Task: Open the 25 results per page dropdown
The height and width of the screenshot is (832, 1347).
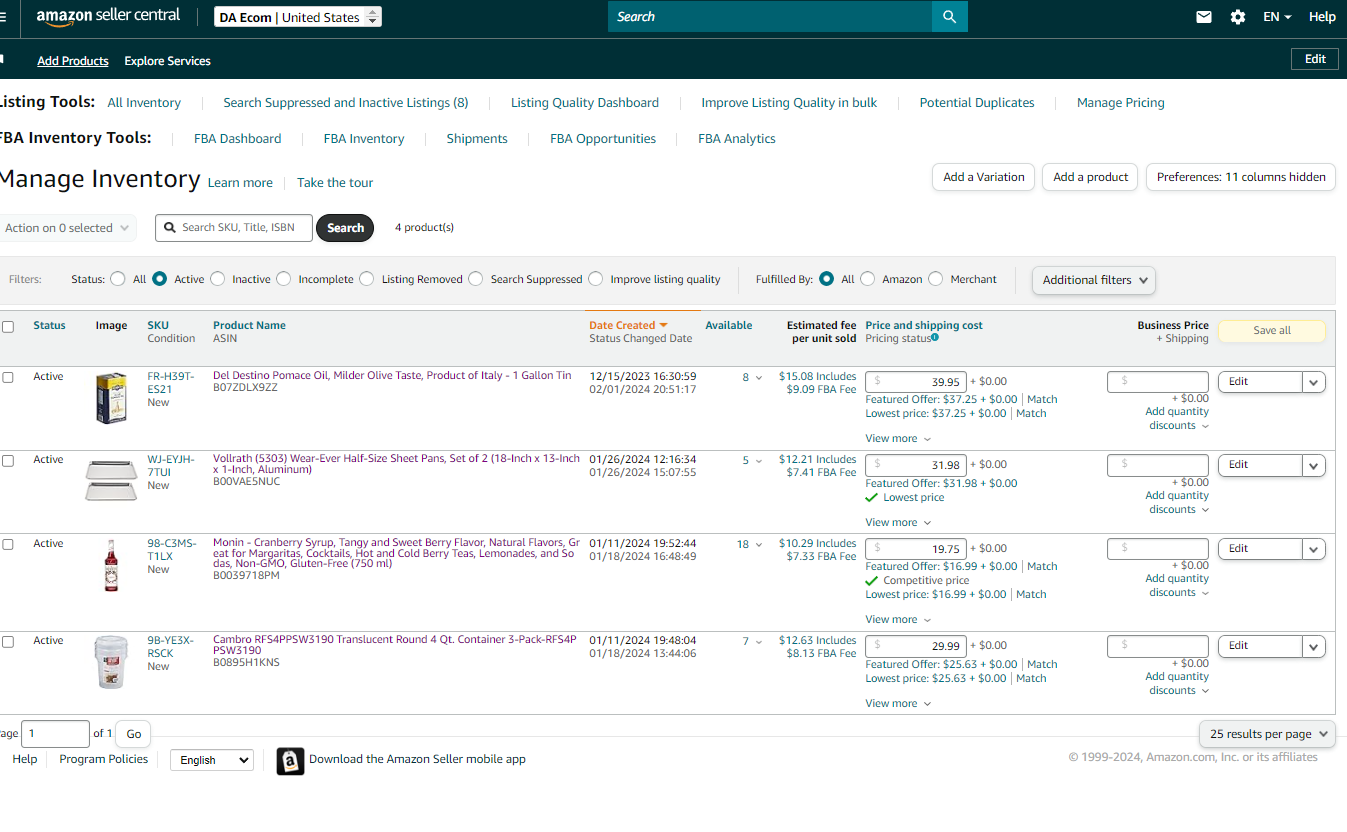Action: [1267, 734]
